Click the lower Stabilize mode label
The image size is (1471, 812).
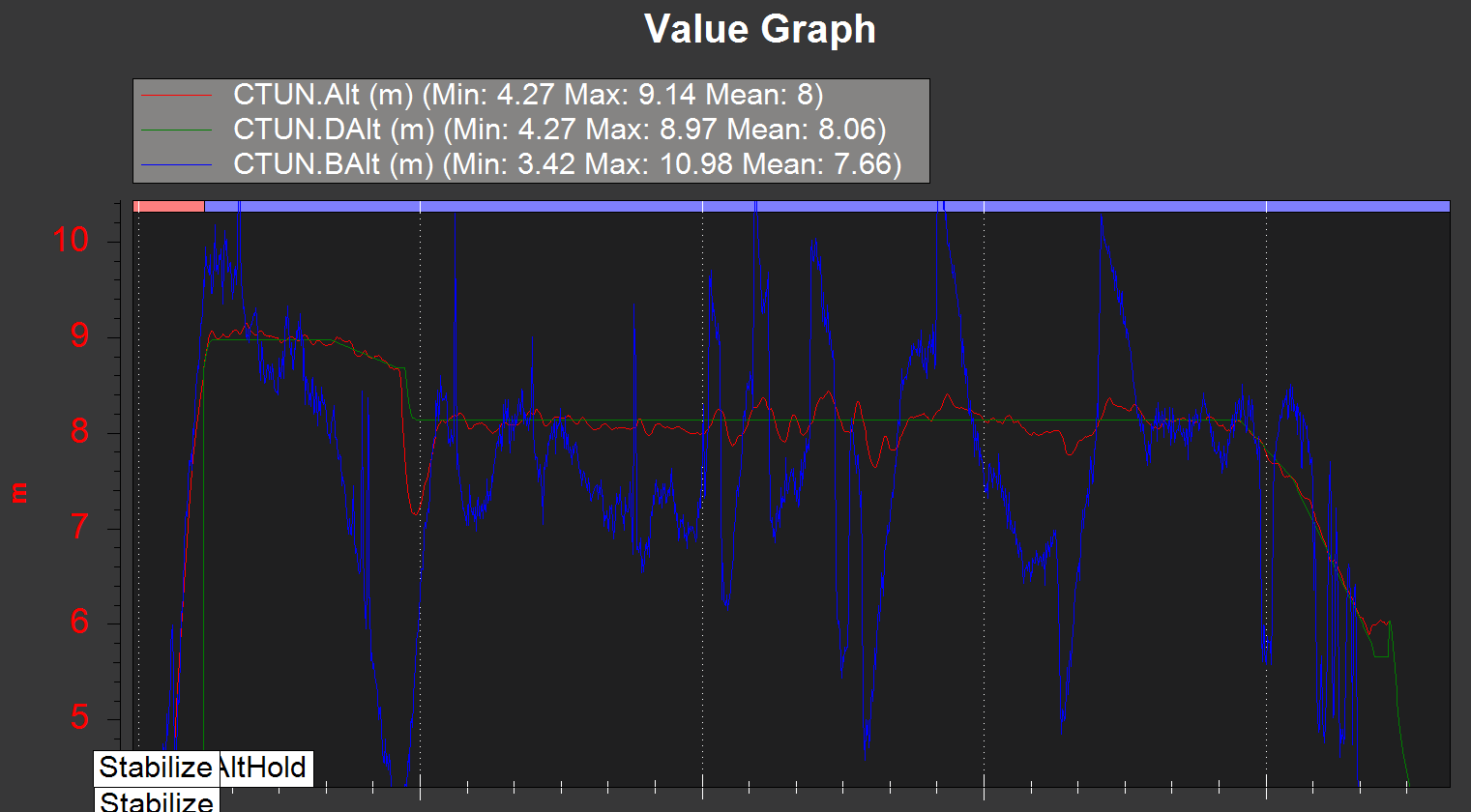(156, 800)
